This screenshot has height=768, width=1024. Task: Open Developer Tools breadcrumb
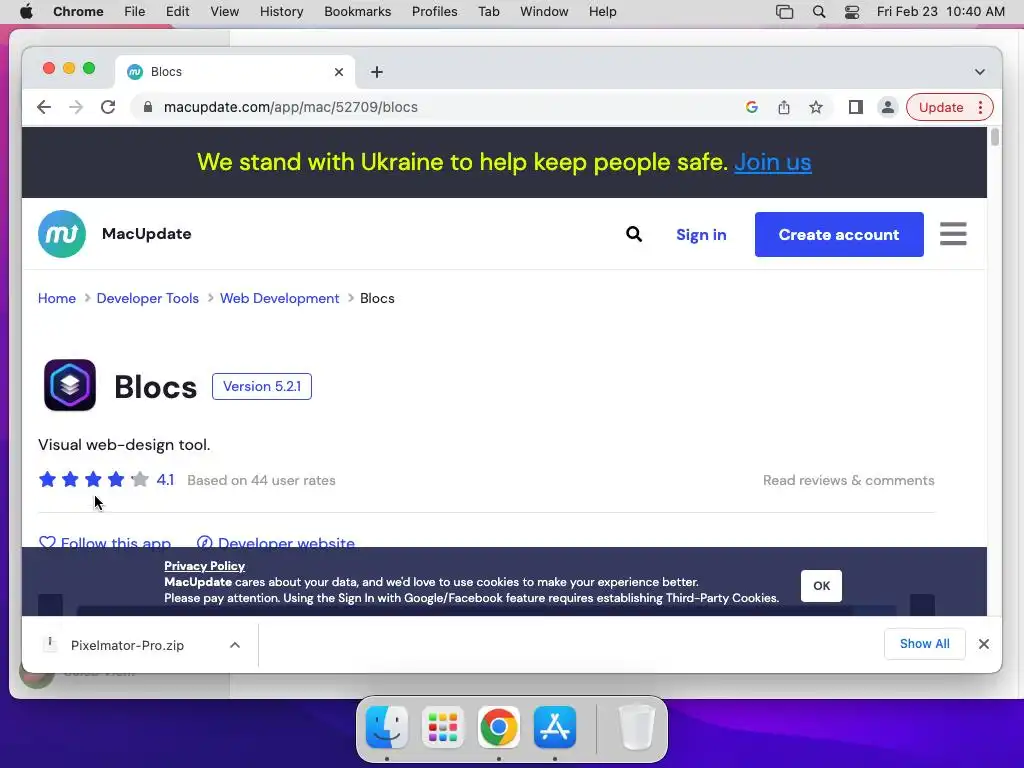(148, 298)
